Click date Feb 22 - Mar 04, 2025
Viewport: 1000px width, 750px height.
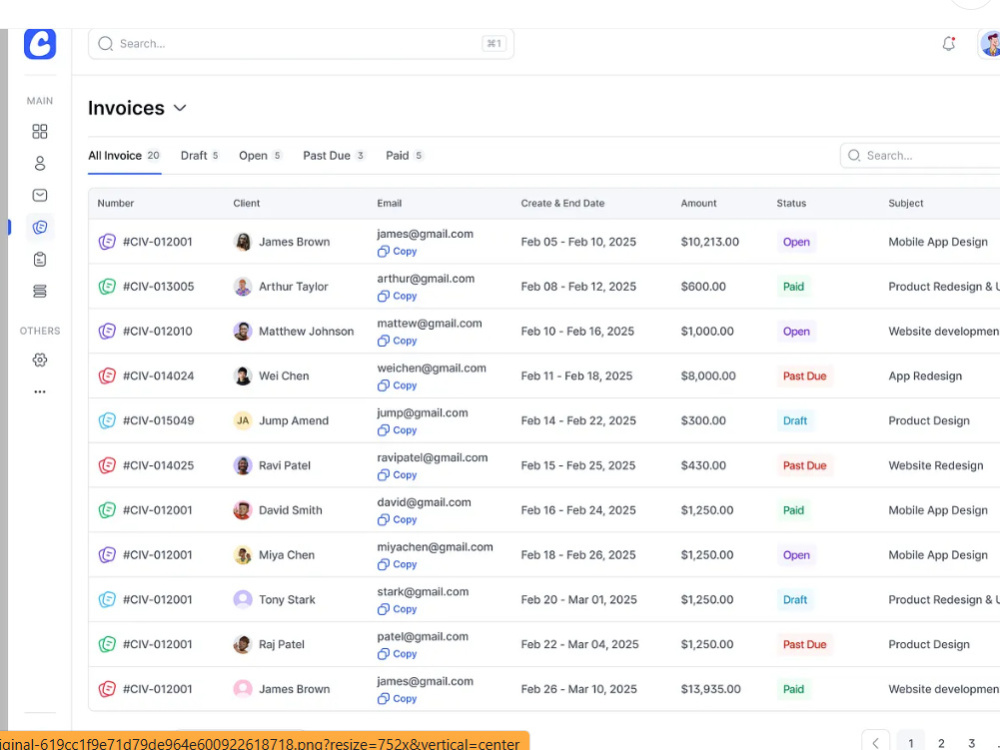point(579,644)
